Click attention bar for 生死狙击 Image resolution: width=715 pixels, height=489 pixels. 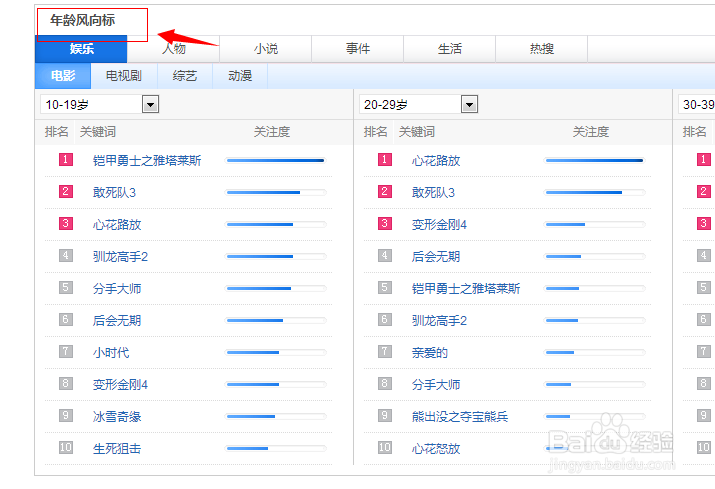point(276,448)
